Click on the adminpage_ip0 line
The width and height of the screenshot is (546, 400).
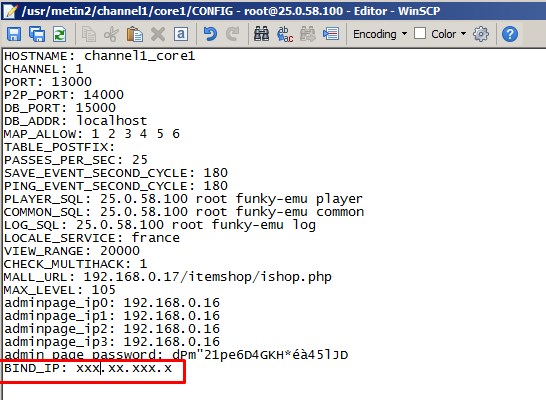click(112, 303)
